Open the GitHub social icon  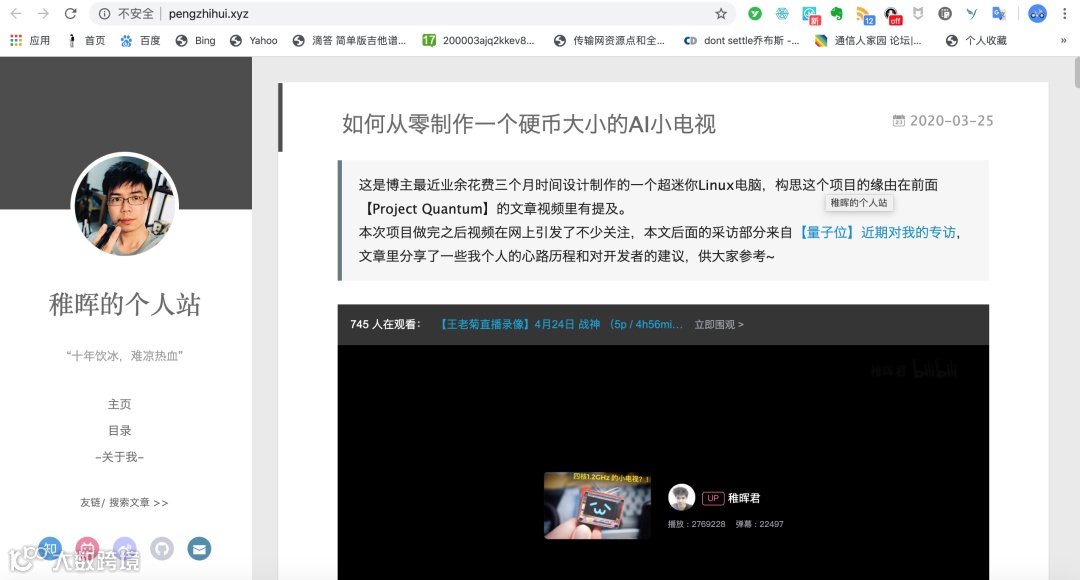point(162,549)
